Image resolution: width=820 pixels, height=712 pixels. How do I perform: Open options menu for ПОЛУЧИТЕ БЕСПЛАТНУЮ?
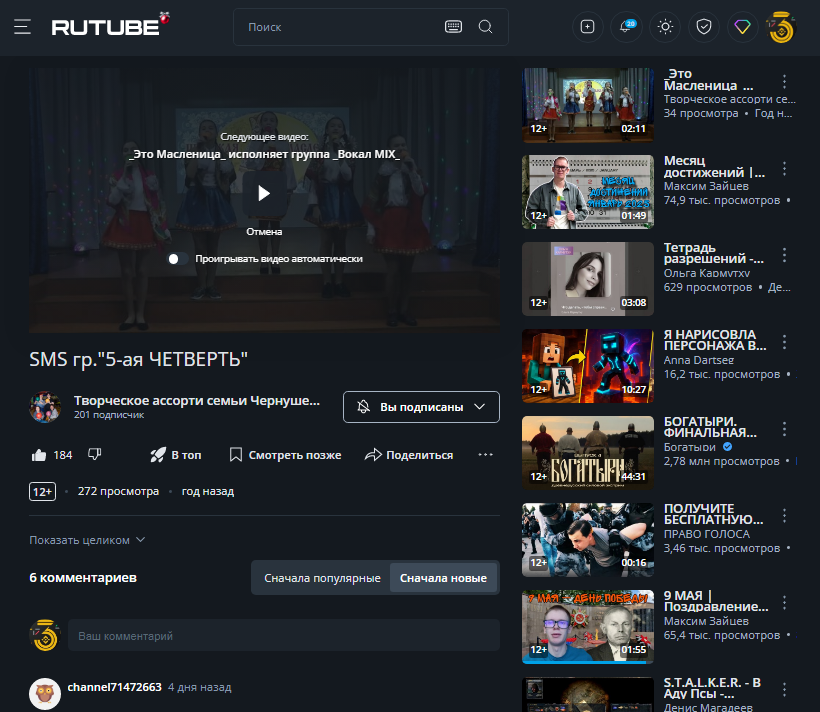click(x=784, y=516)
